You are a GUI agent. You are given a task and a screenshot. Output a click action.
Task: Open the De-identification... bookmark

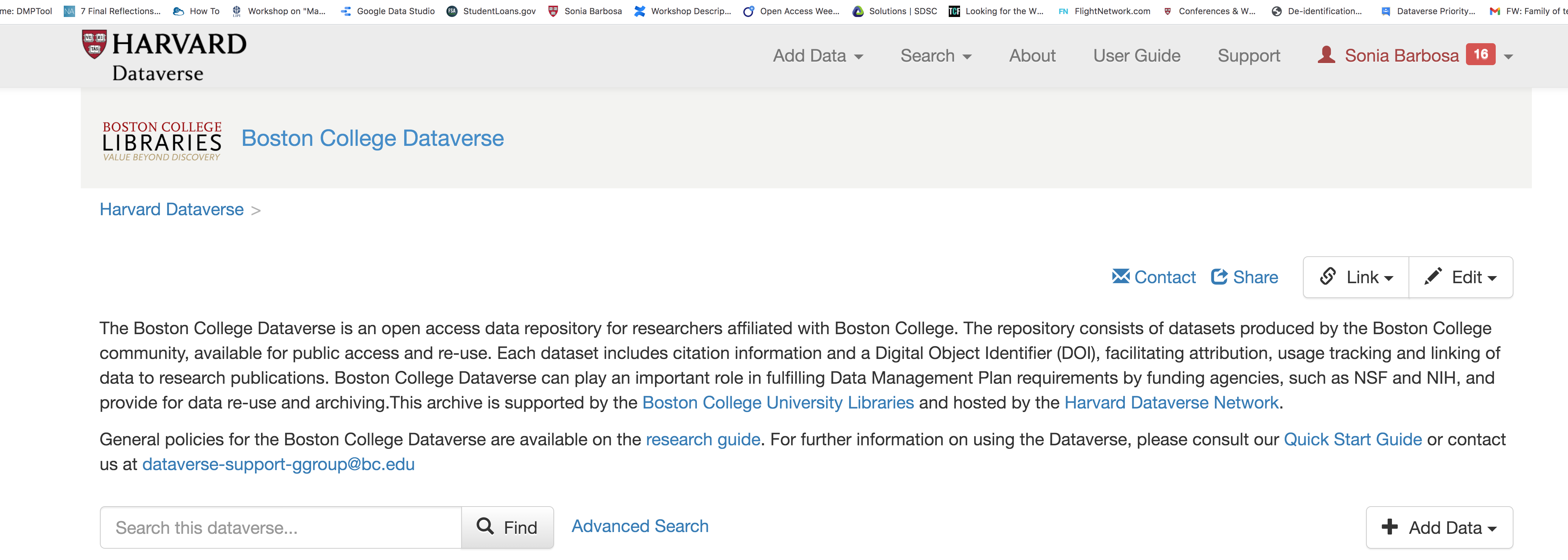[1316, 11]
